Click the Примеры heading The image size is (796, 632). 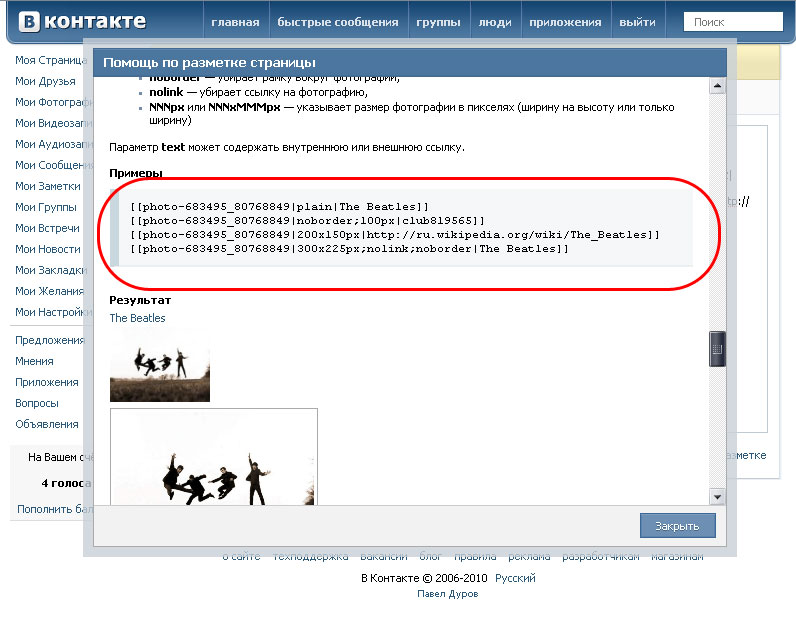pos(136,173)
